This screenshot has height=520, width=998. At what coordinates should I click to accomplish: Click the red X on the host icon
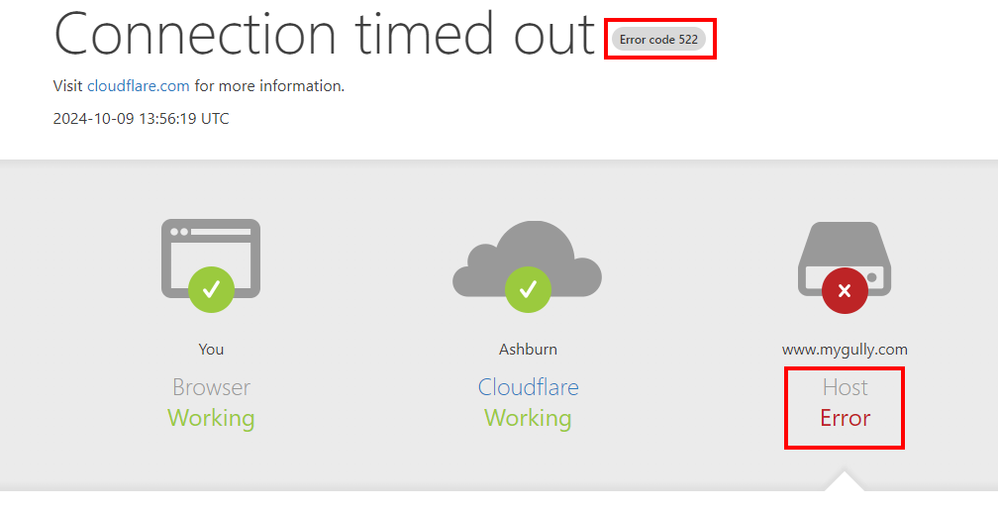845,292
